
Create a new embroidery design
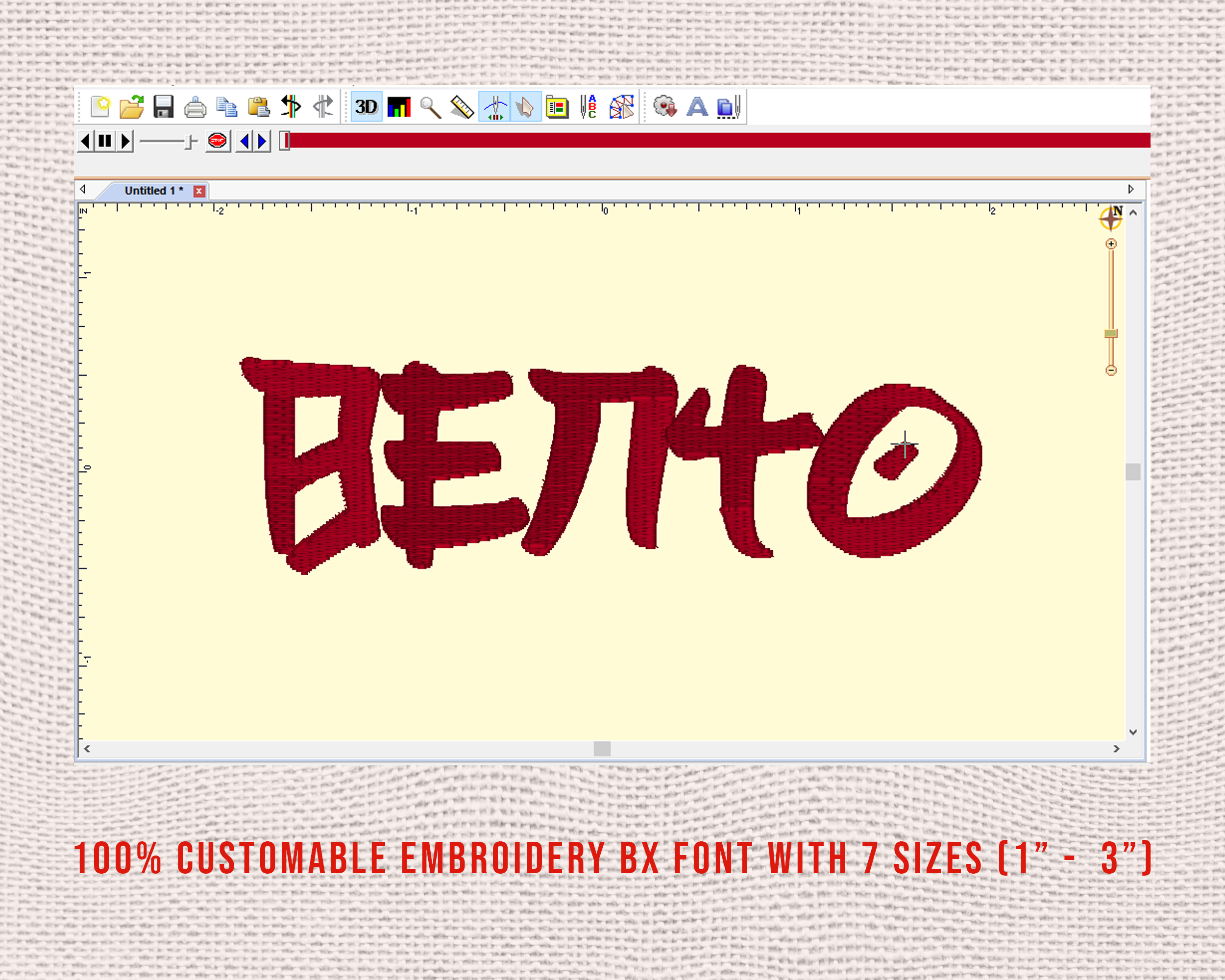click(102, 107)
